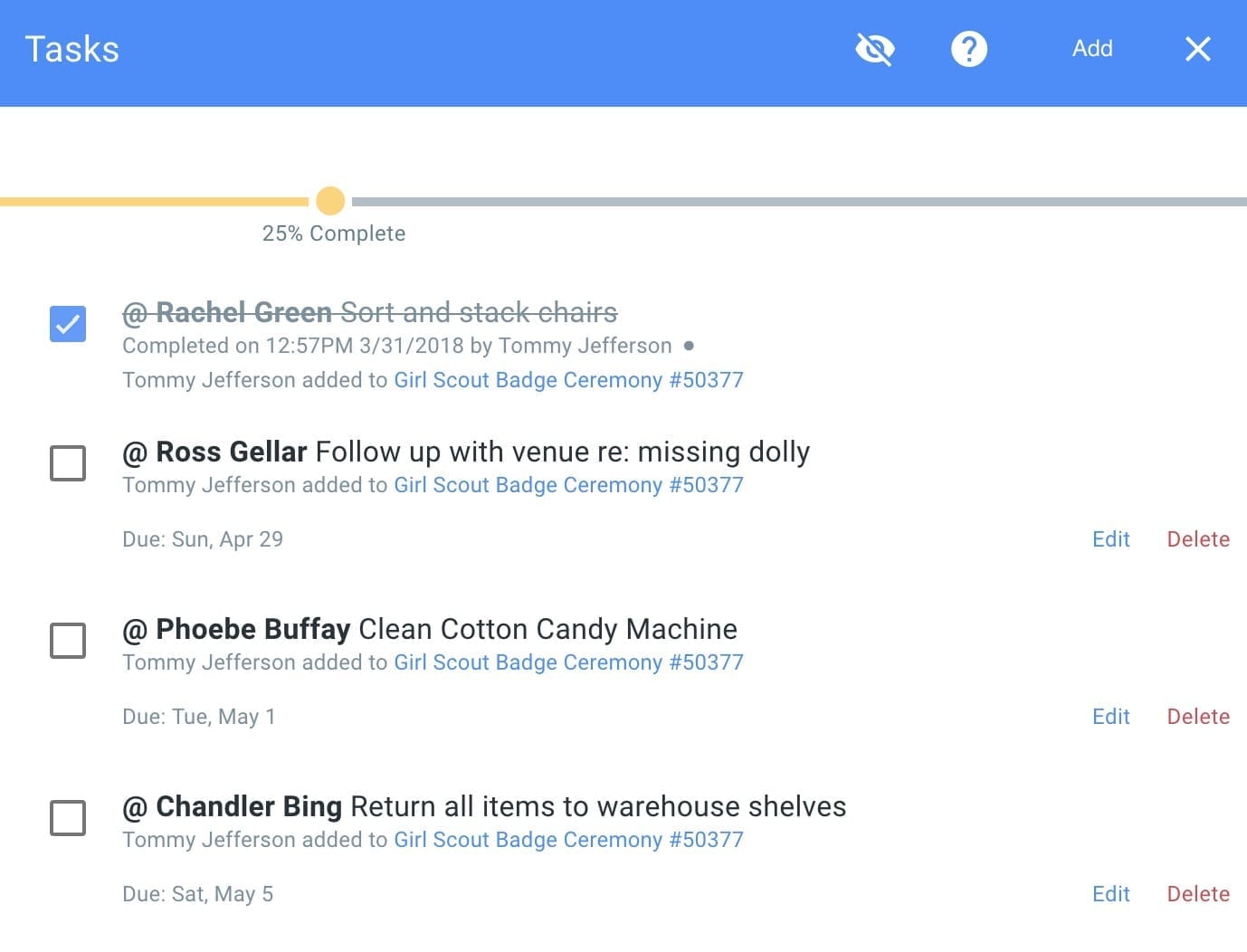1247x952 pixels.
Task: Close the Tasks panel
Action: [1197, 49]
